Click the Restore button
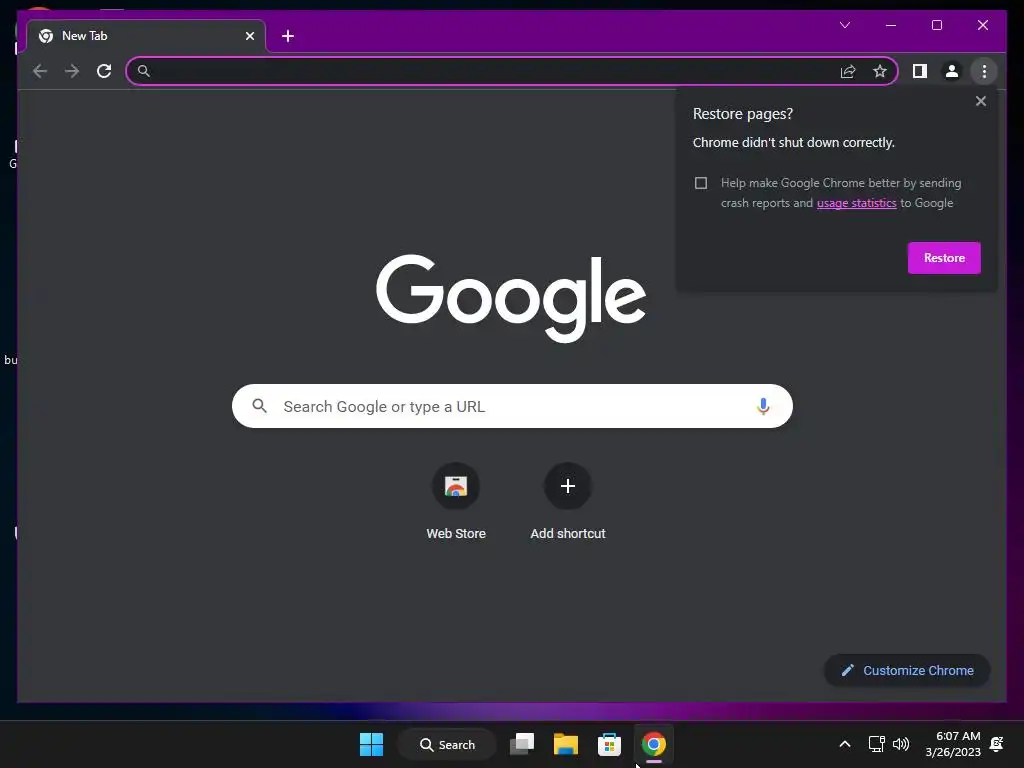1024x768 pixels. [x=944, y=258]
